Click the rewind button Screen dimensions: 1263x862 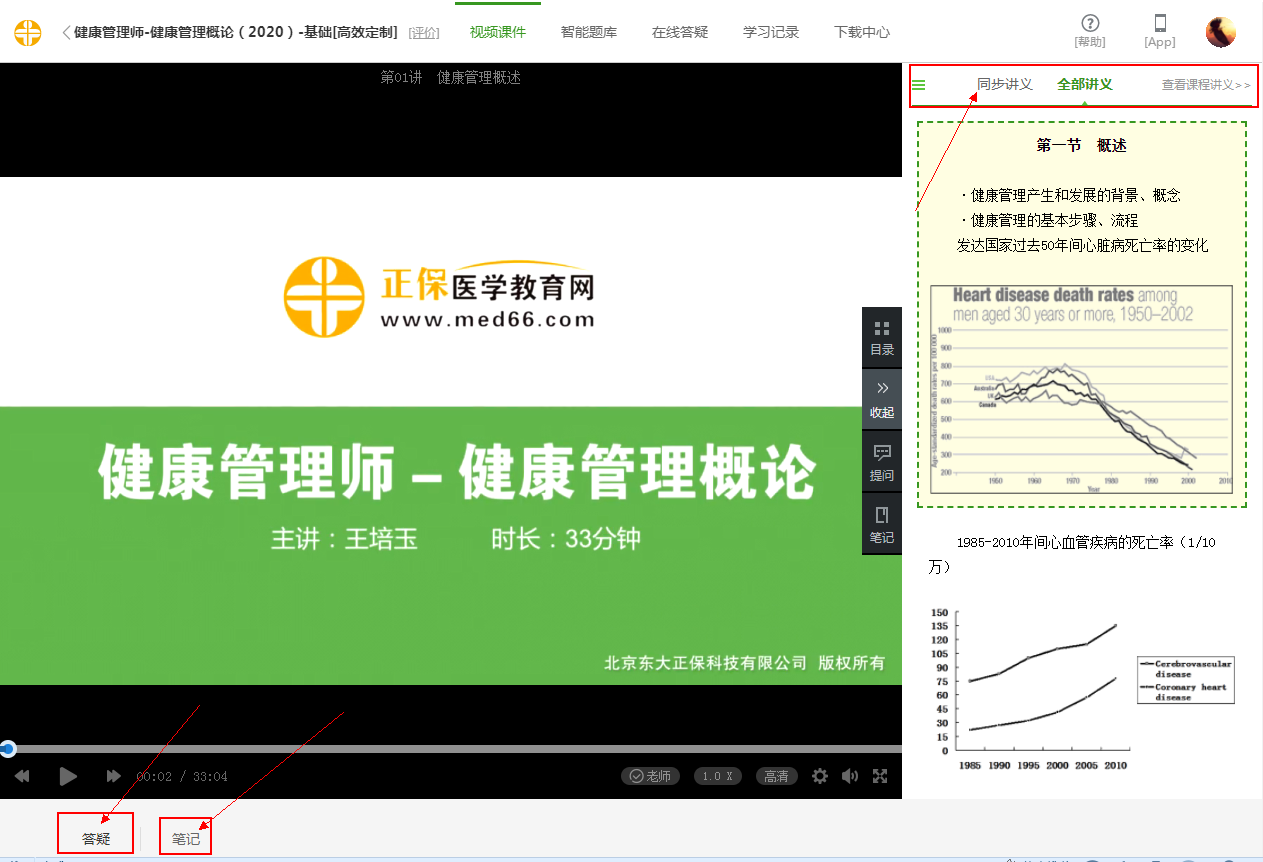coord(22,776)
